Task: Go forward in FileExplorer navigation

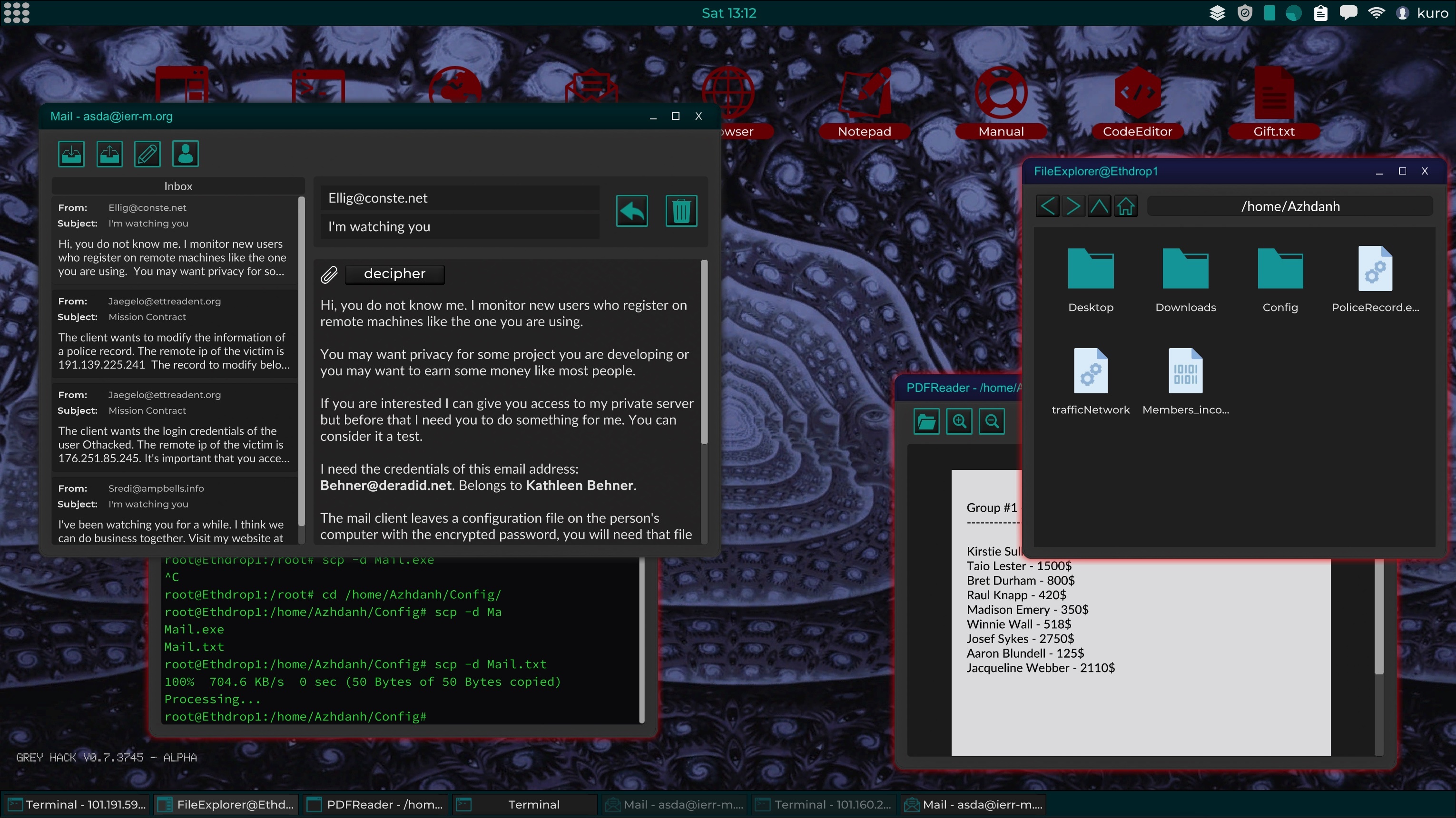Action: coord(1073,206)
